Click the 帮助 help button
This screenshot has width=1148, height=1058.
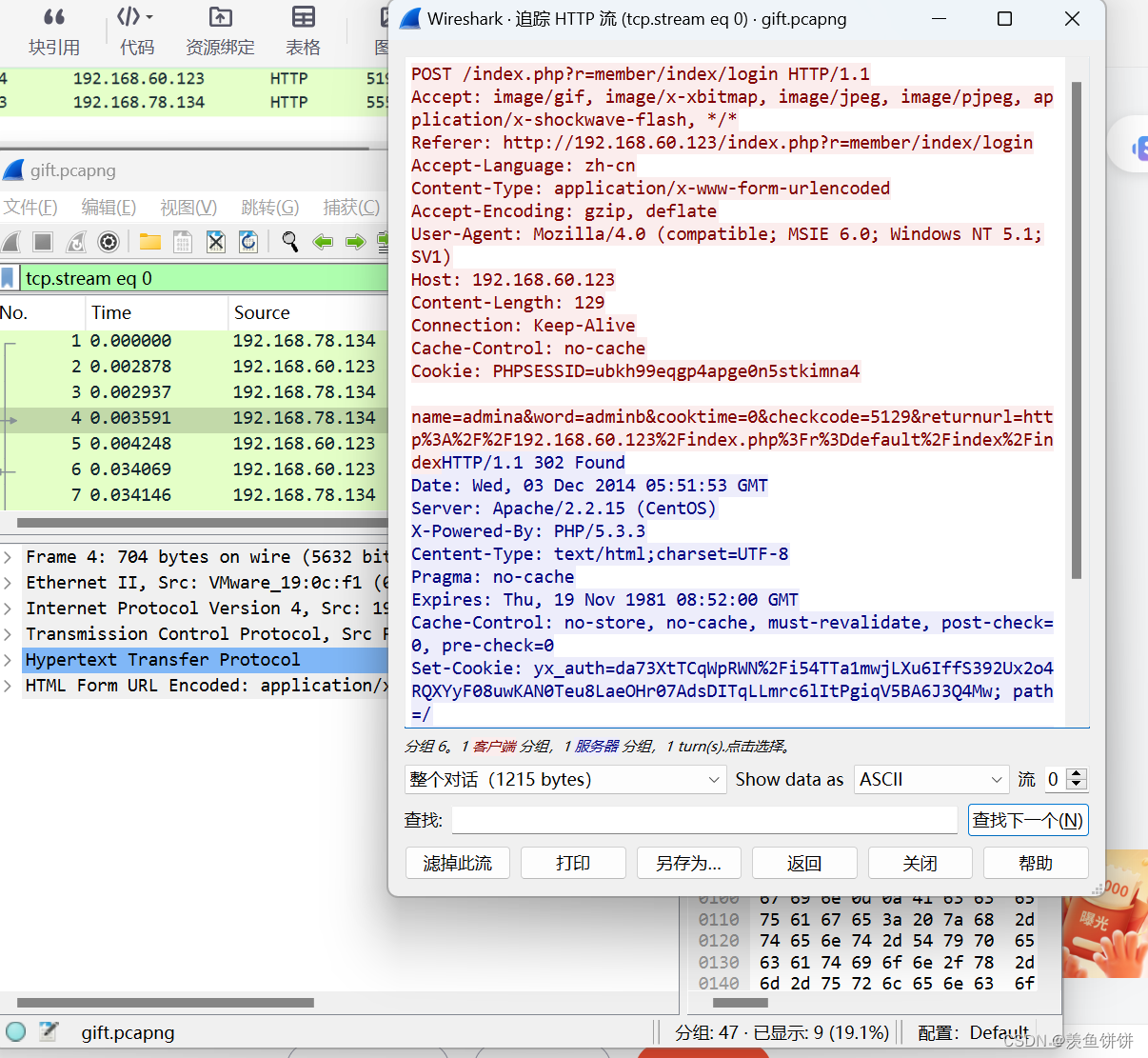(x=1036, y=863)
